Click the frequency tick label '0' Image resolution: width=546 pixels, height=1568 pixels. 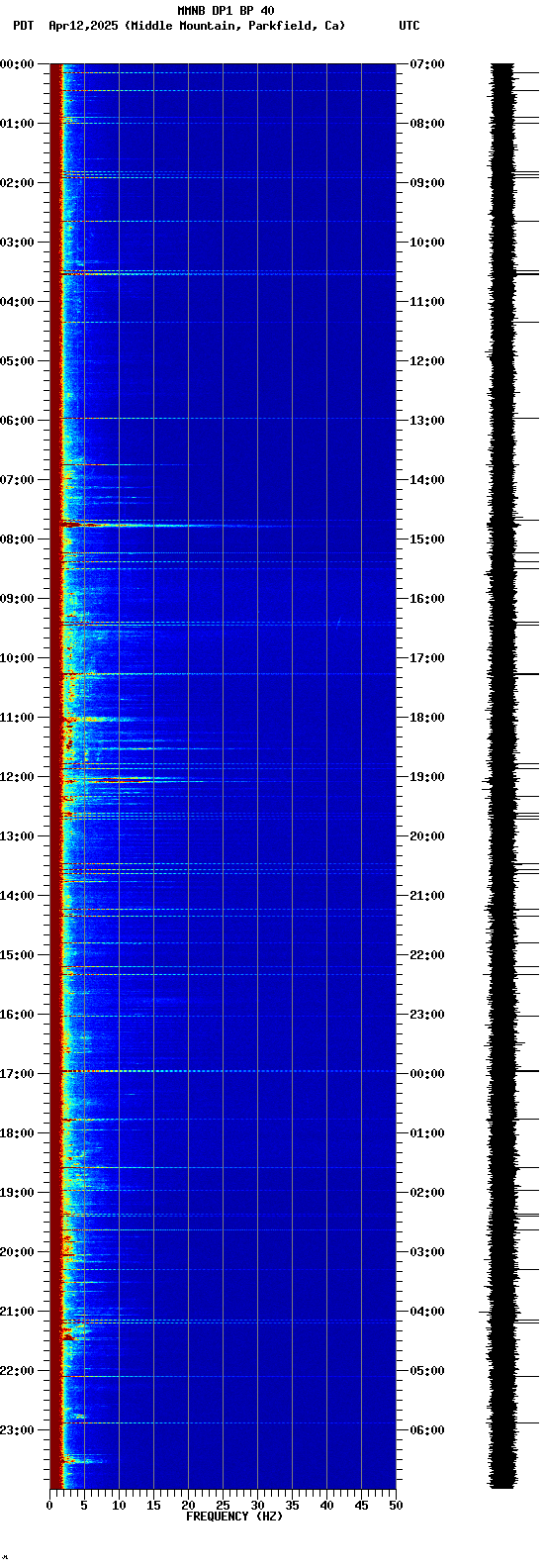pos(49,1506)
